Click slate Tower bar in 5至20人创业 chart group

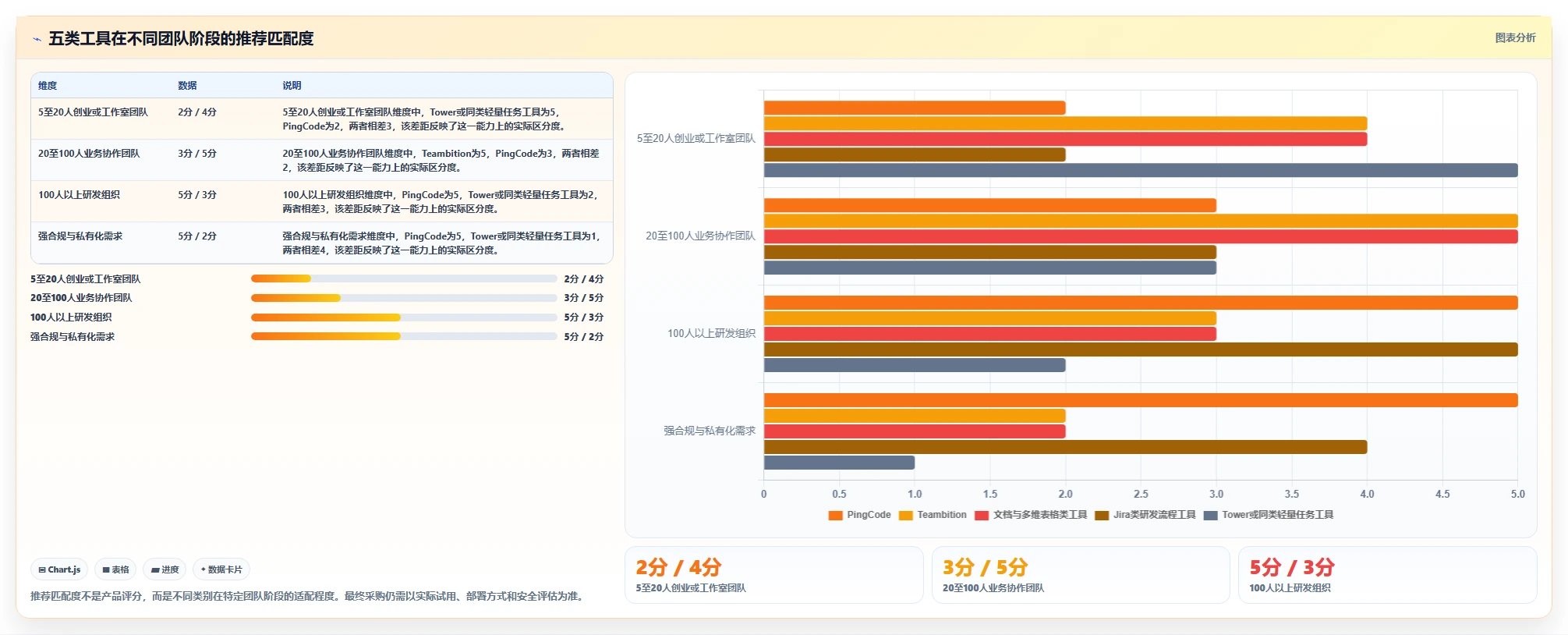pos(1141,170)
